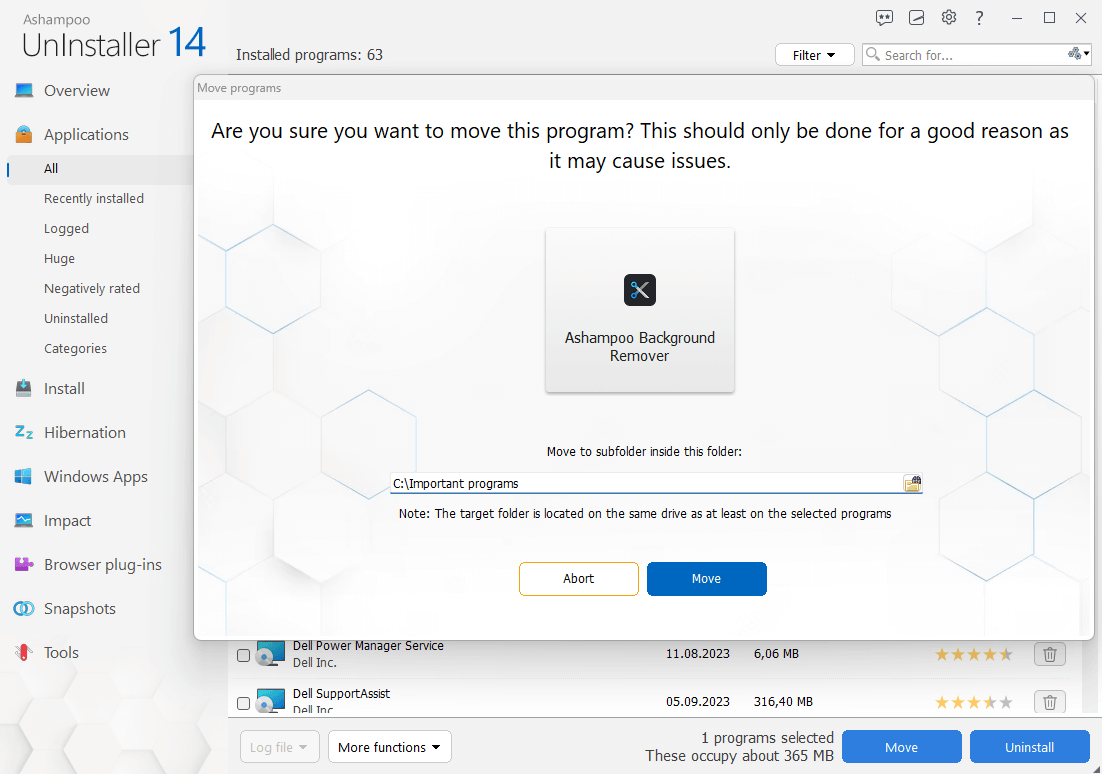Click the help question mark icon
Image resolution: width=1102 pixels, height=774 pixels.
[x=980, y=18]
